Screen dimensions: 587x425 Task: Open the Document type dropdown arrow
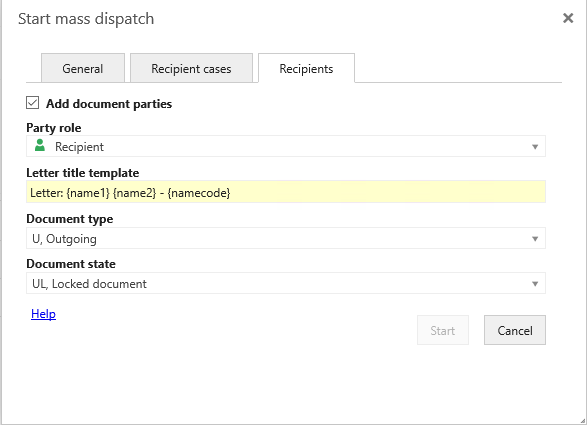tap(535, 239)
